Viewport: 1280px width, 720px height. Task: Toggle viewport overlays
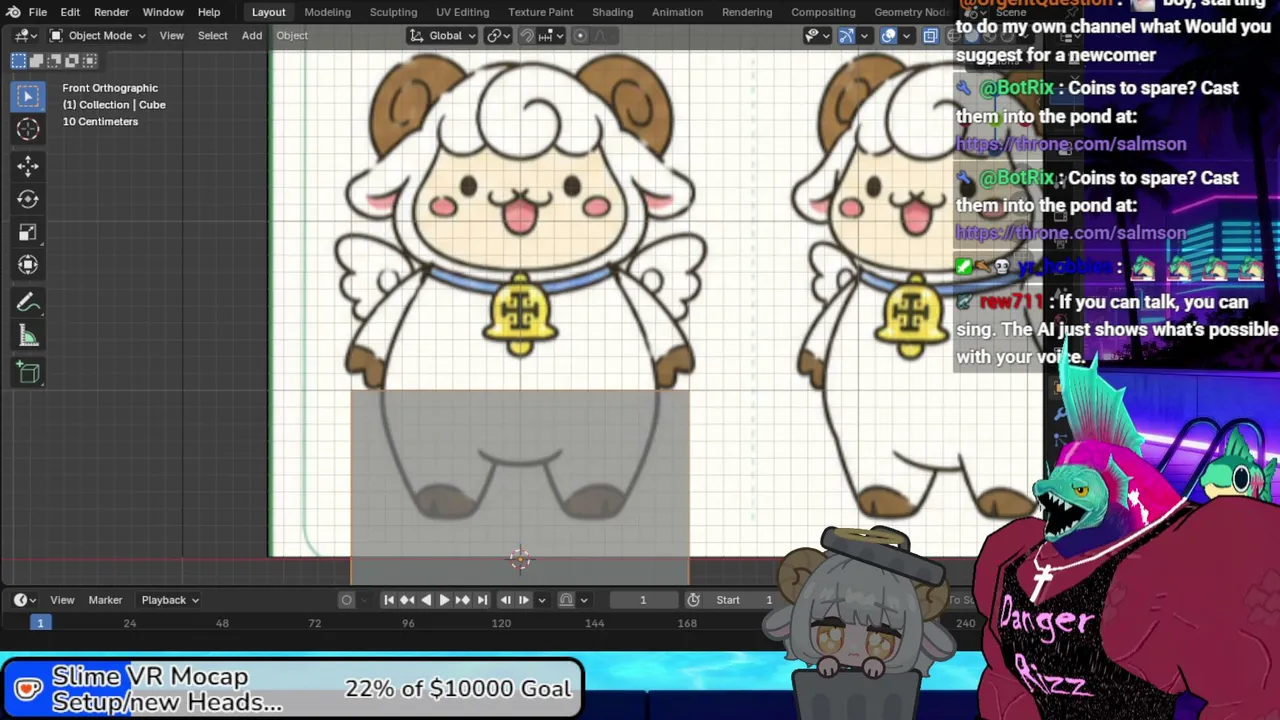[x=889, y=36]
